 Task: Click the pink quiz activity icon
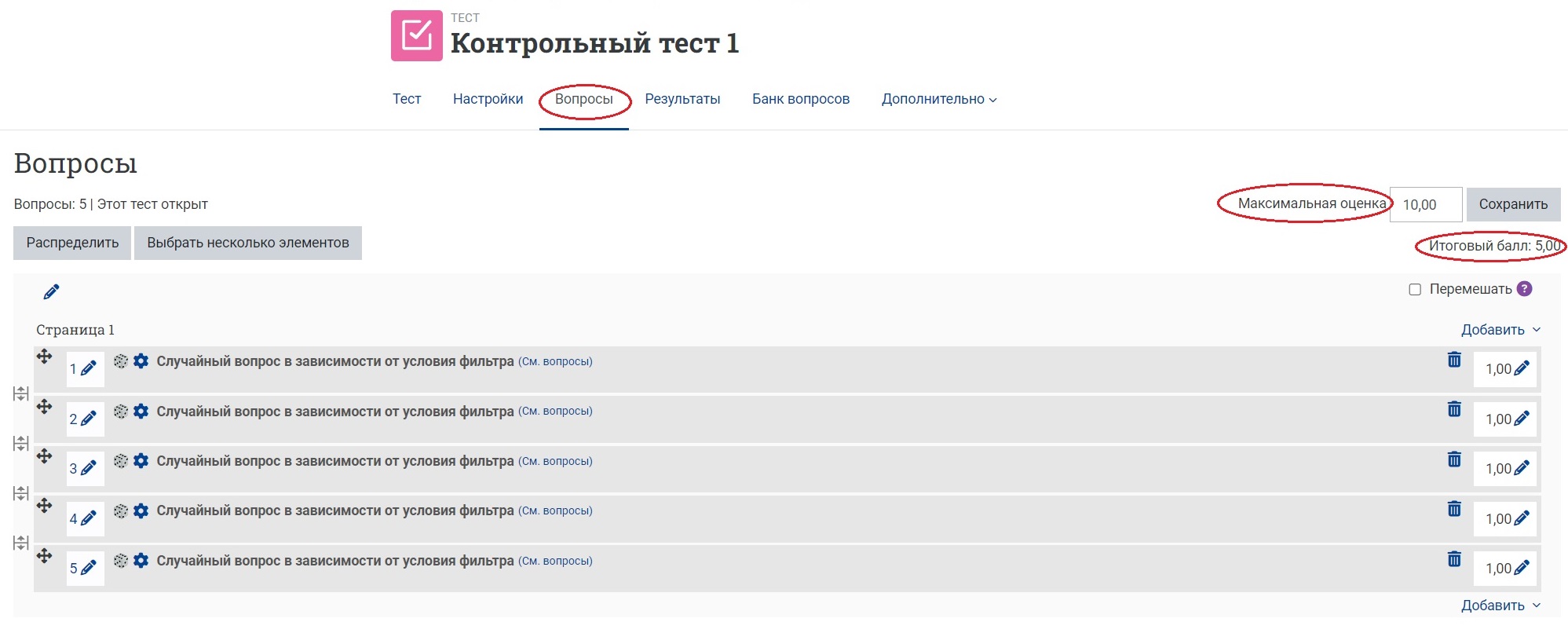(417, 35)
